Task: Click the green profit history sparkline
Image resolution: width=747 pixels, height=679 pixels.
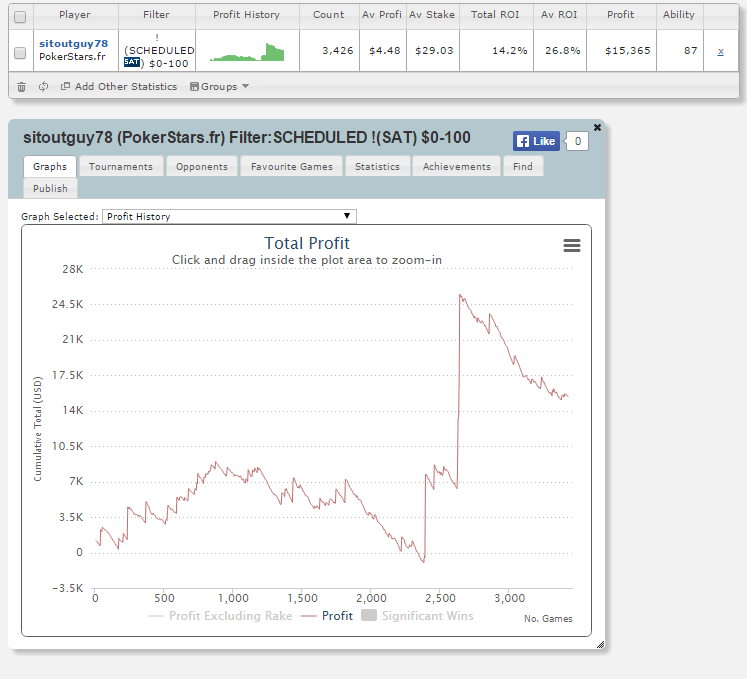Action: tap(247, 52)
